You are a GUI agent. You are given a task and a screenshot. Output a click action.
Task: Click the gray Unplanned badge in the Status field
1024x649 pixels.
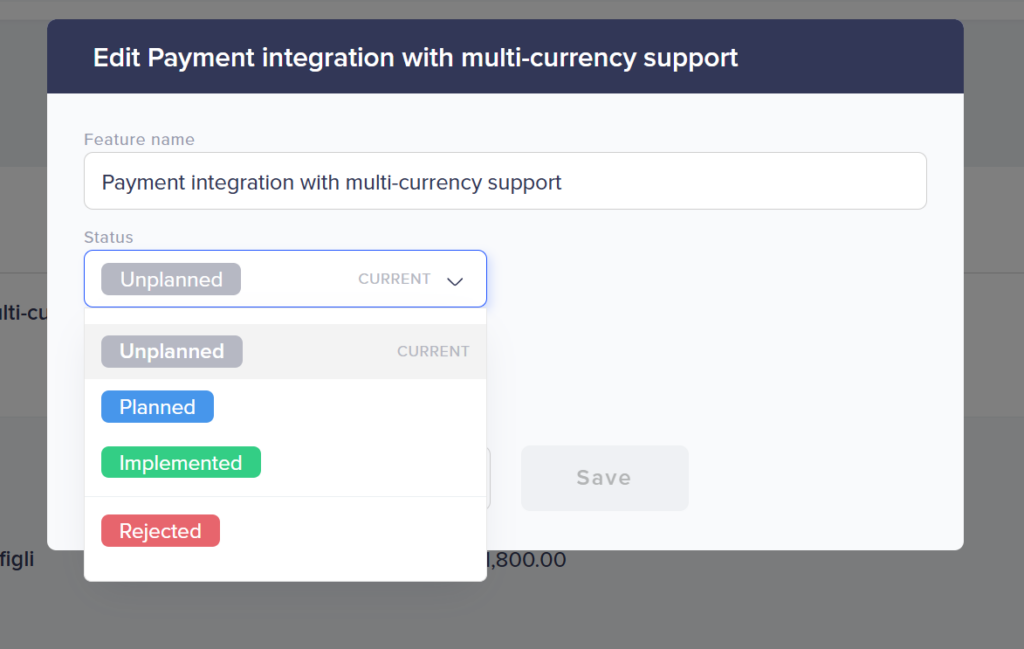171,280
